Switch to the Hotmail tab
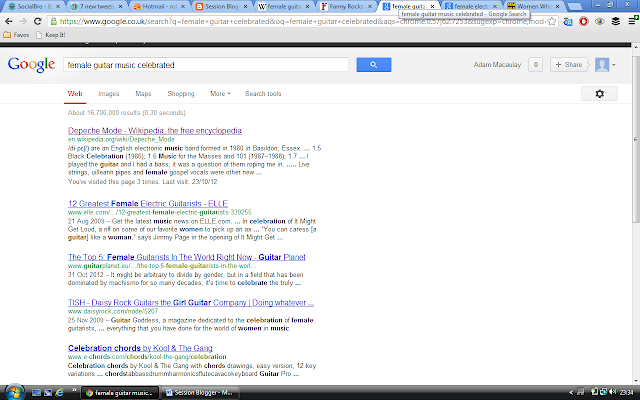The image size is (640, 400). (x=158, y=7)
